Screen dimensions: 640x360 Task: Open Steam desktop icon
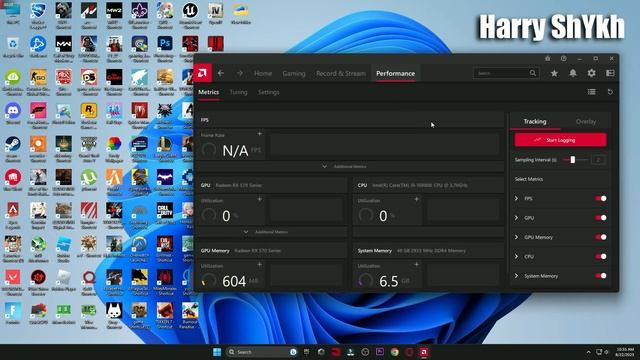click(13, 147)
